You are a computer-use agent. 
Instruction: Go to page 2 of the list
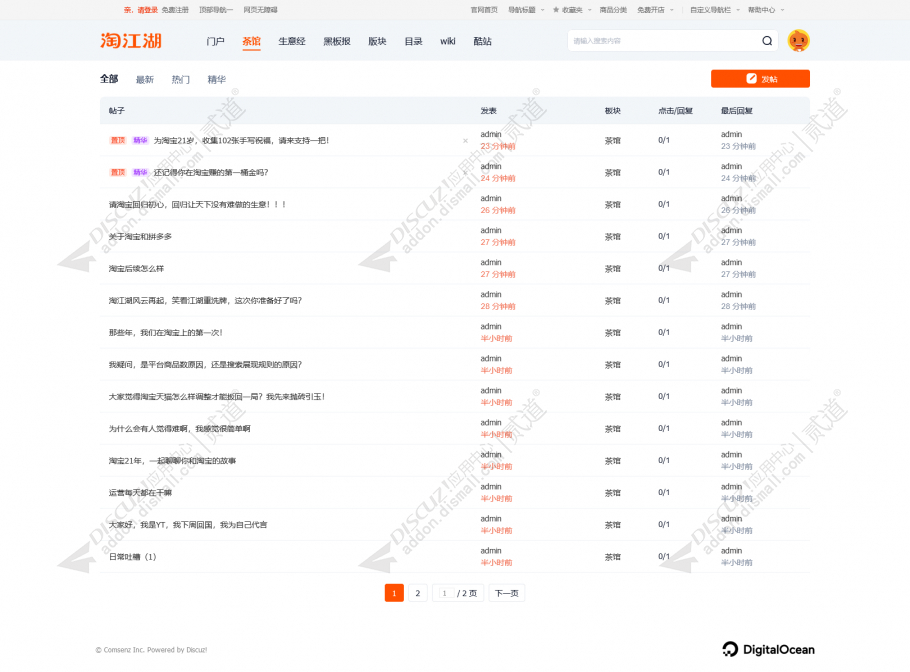click(418, 593)
